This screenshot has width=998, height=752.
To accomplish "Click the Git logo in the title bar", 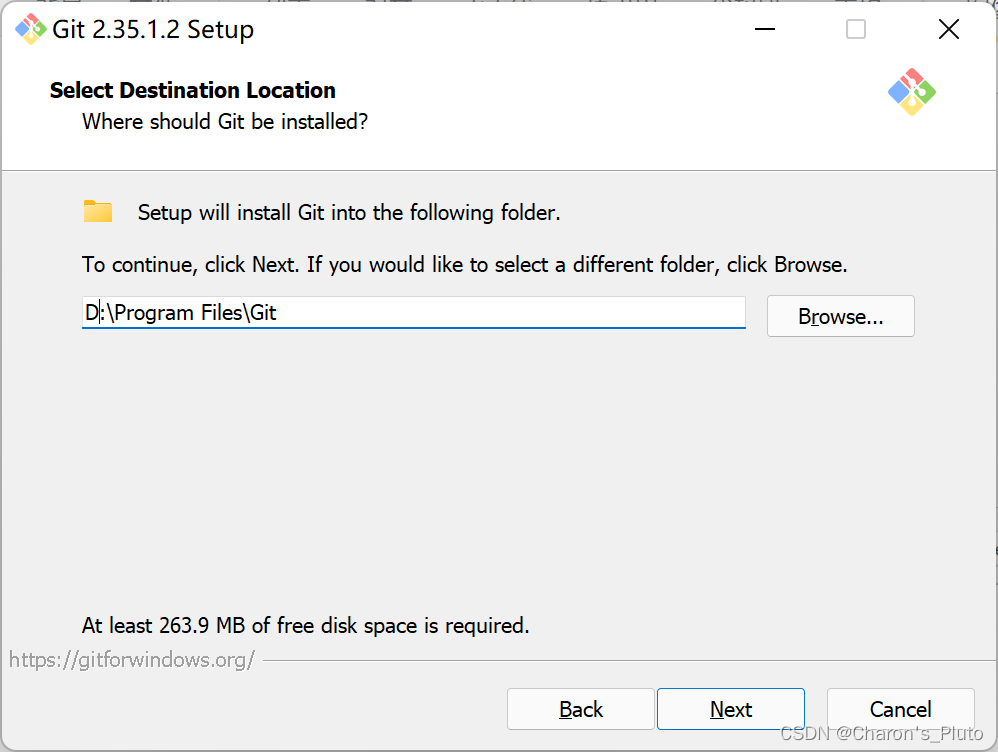I will pyautogui.click(x=31, y=30).
